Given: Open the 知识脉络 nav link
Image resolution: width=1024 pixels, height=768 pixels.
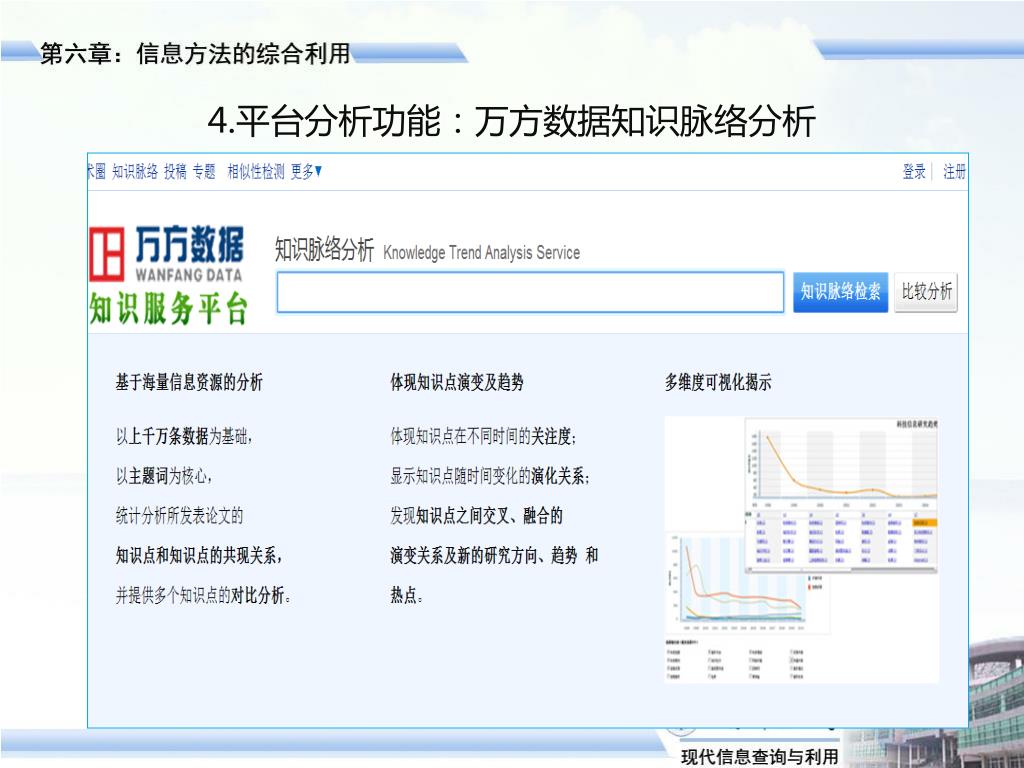Looking at the screenshot, I should (x=135, y=172).
